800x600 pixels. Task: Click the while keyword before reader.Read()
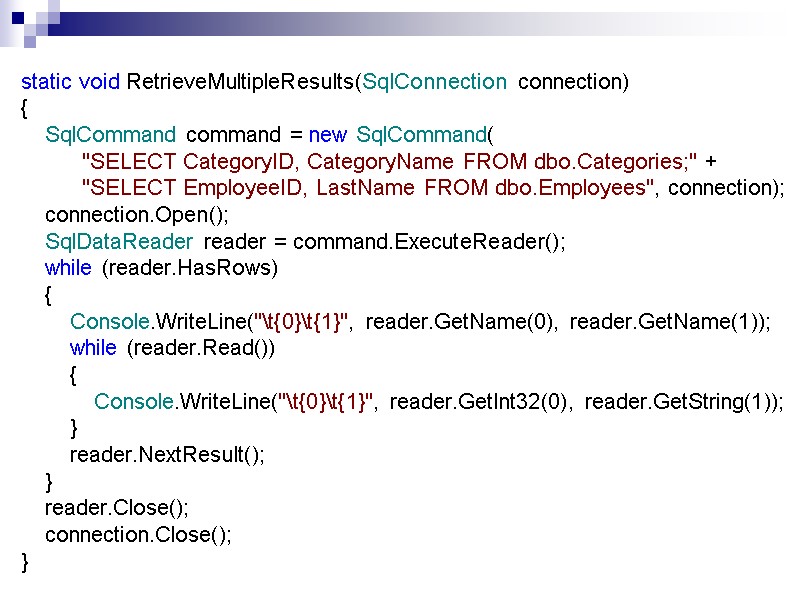click(92, 347)
